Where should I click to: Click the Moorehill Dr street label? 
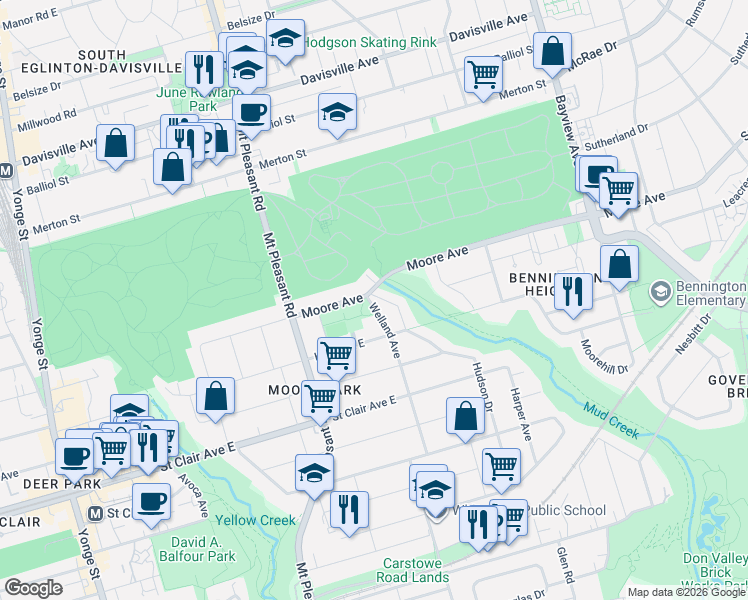click(x=604, y=357)
